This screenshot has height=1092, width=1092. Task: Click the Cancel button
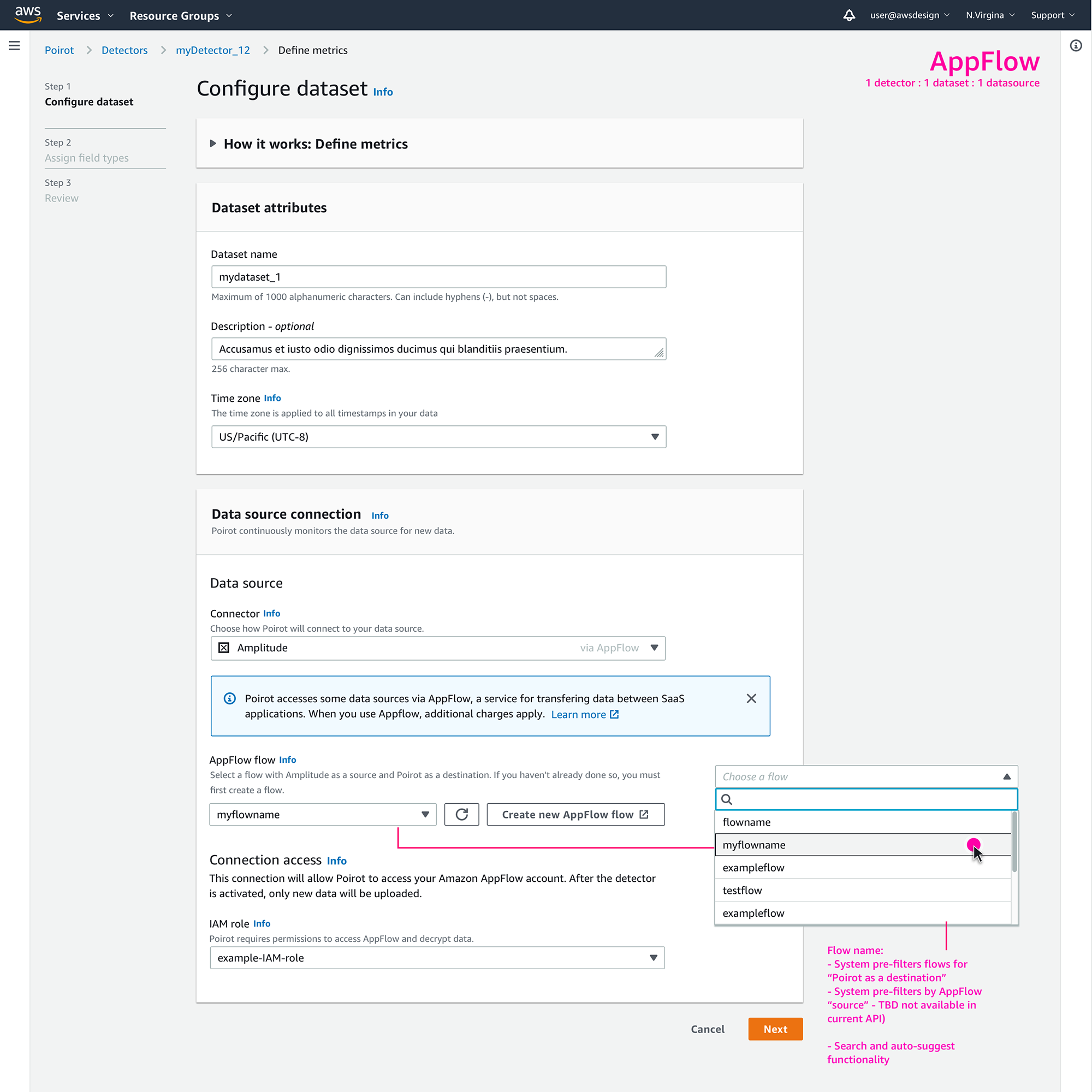coord(708,1029)
